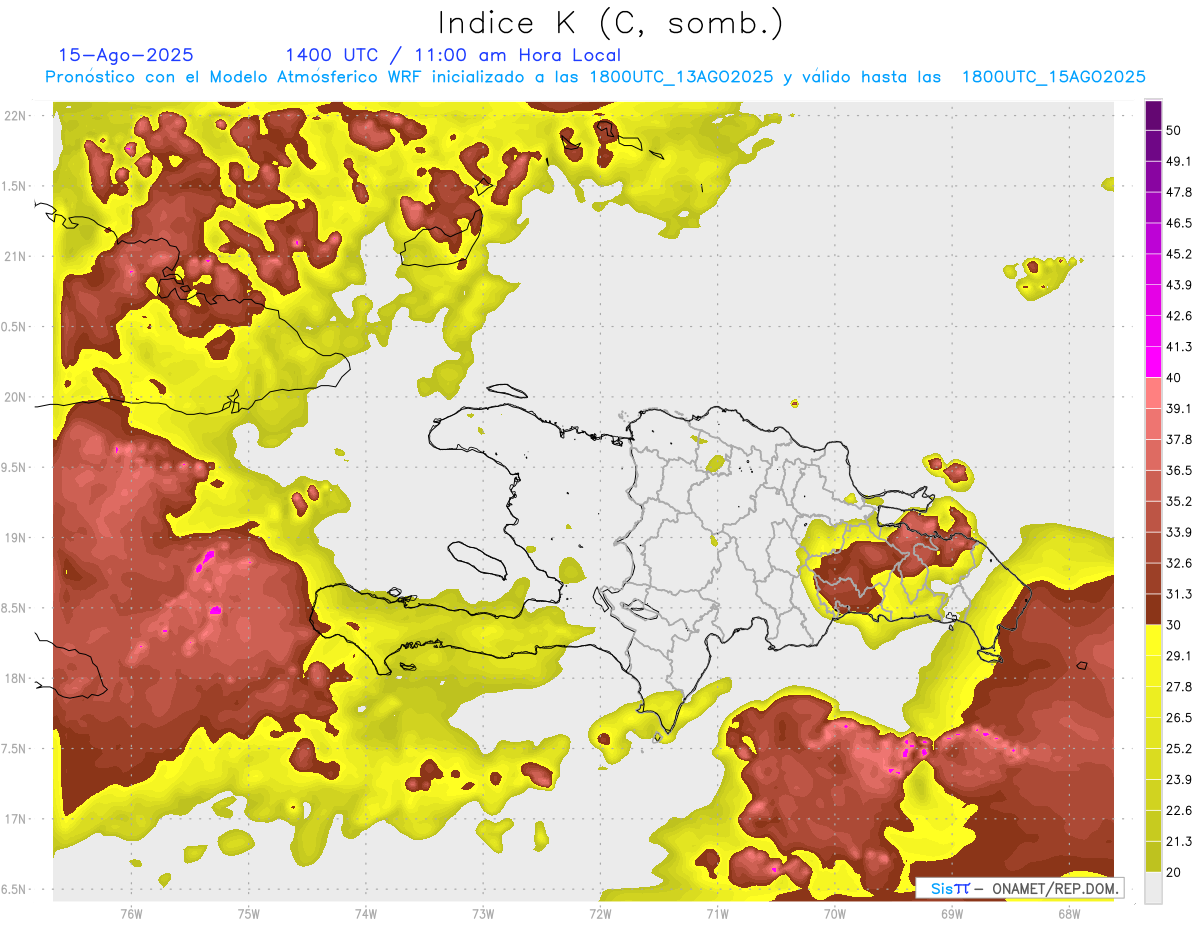Click colorbar value "22.6"
The image size is (1200, 927).
click(1178, 810)
